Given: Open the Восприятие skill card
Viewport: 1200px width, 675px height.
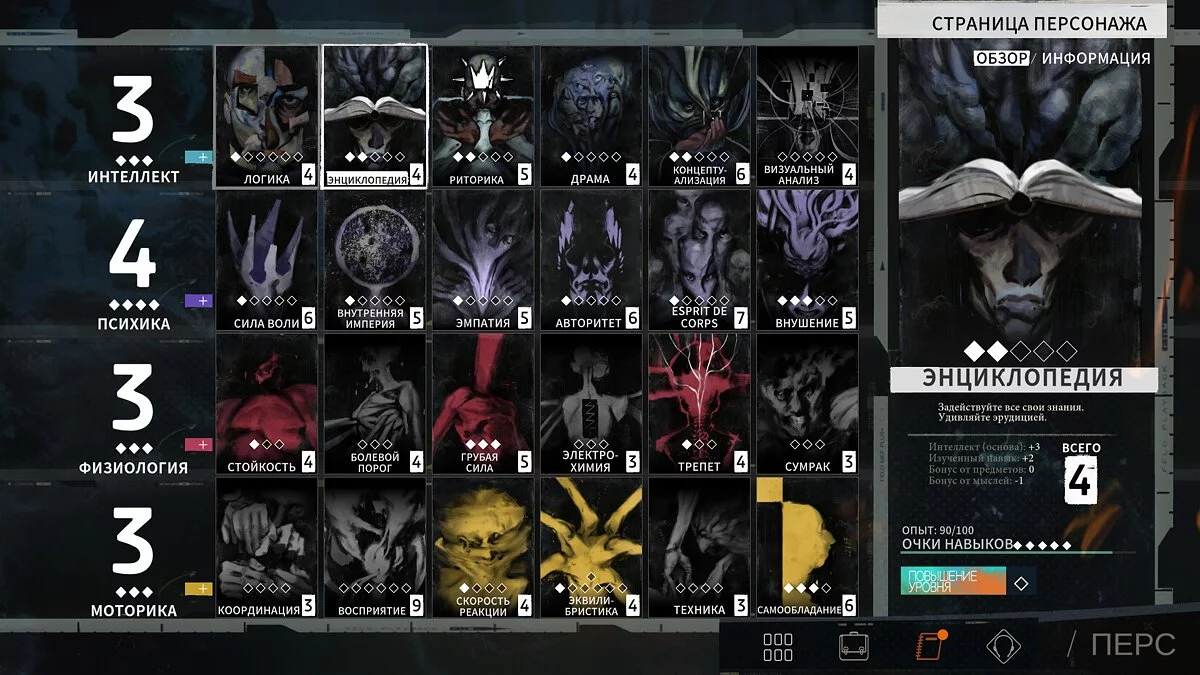Looking at the screenshot, I should (x=375, y=548).
